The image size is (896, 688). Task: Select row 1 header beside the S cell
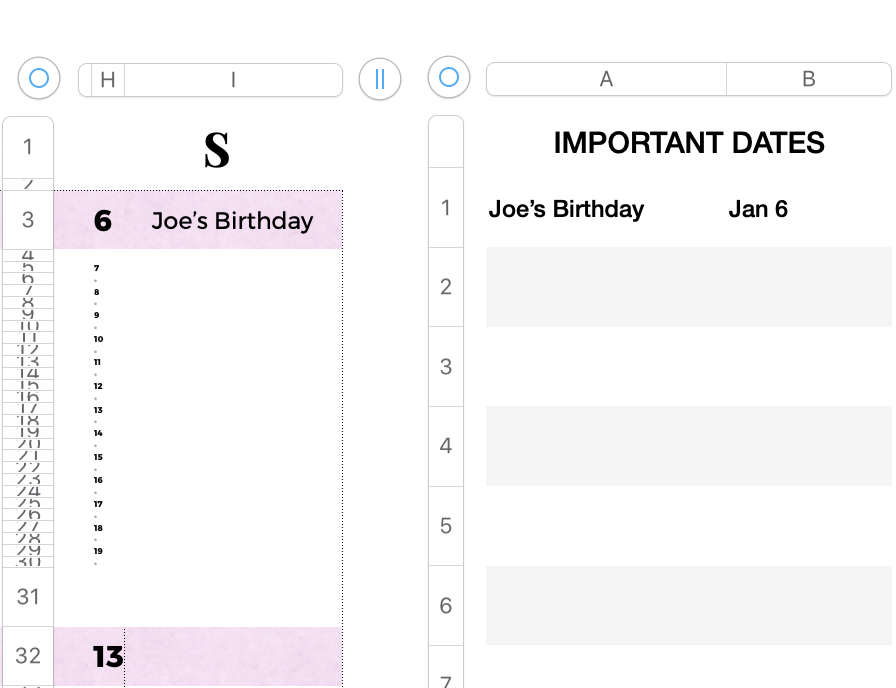pyautogui.click(x=28, y=147)
